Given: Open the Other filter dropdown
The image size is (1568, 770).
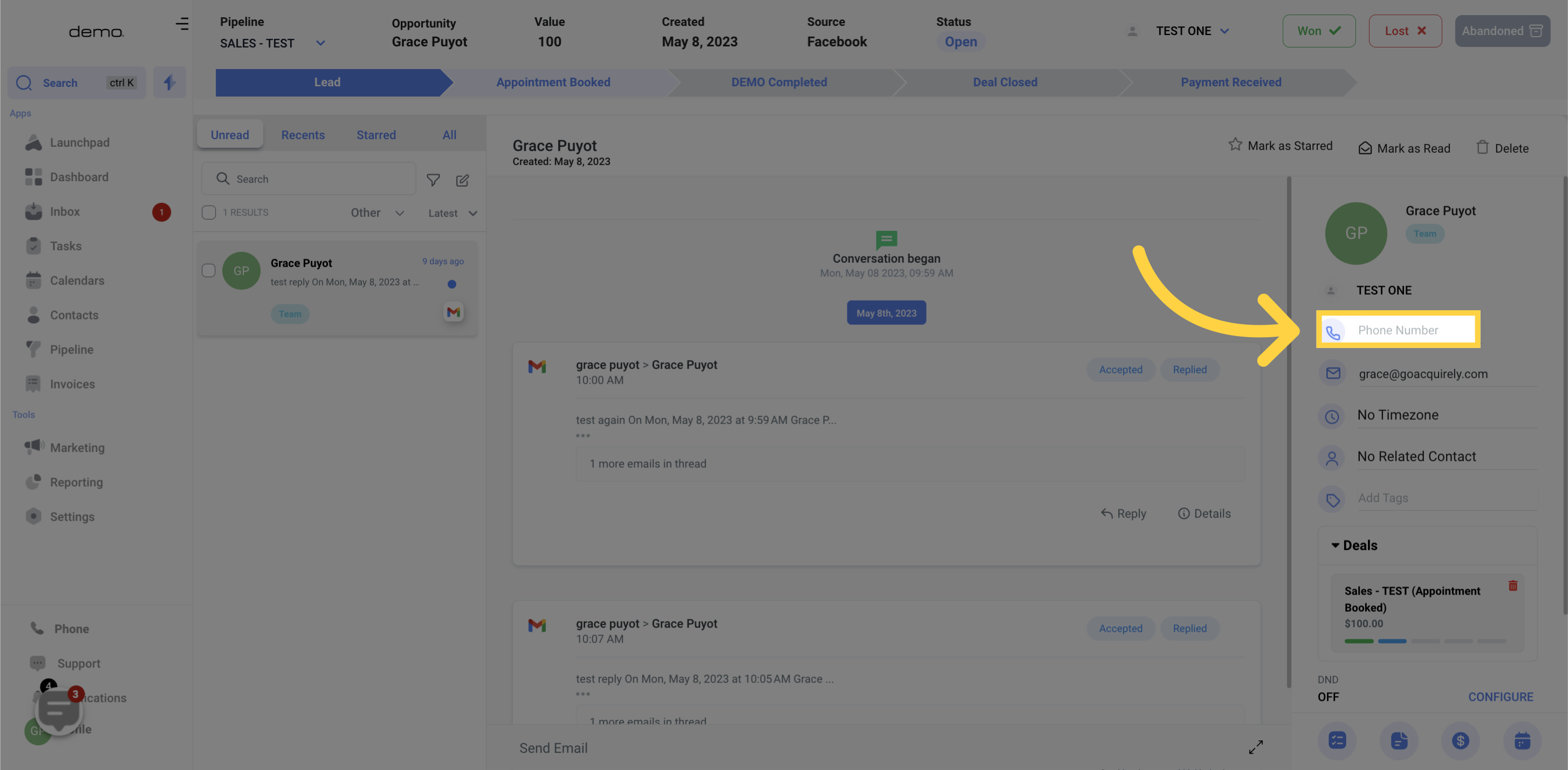Looking at the screenshot, I should pos(378,213).
